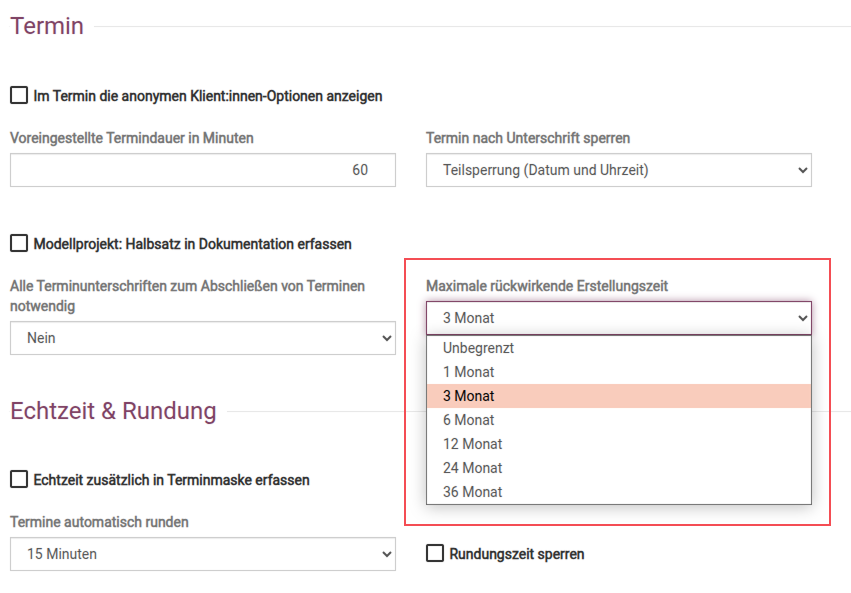Viewport: 851px width, 593px height.
Task: Expand the Alle Terminunterschriften dropdown showing Nein
Action: [x=202, y=338]
